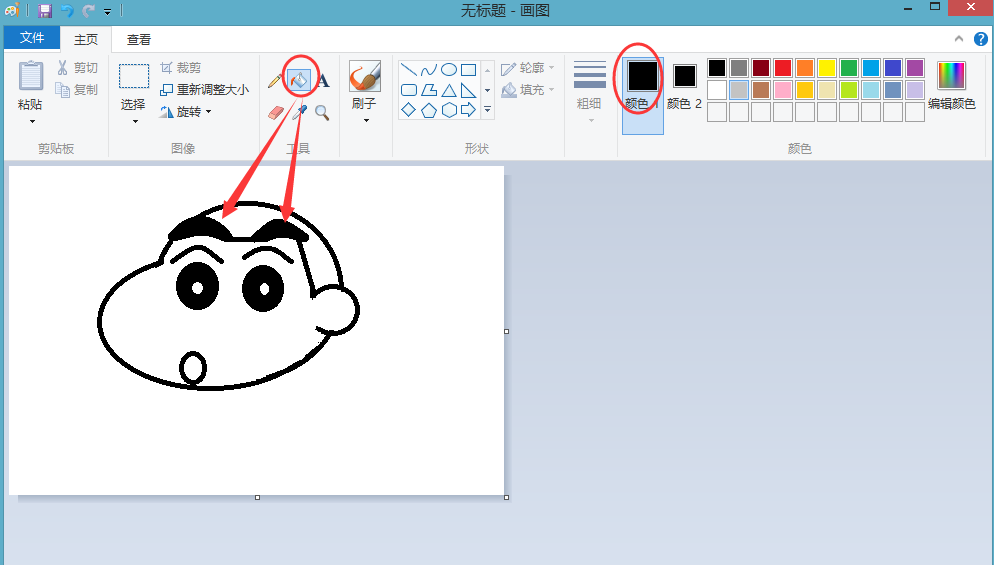
Task: Choose the Rectangle shape
Action: (468, 70)
